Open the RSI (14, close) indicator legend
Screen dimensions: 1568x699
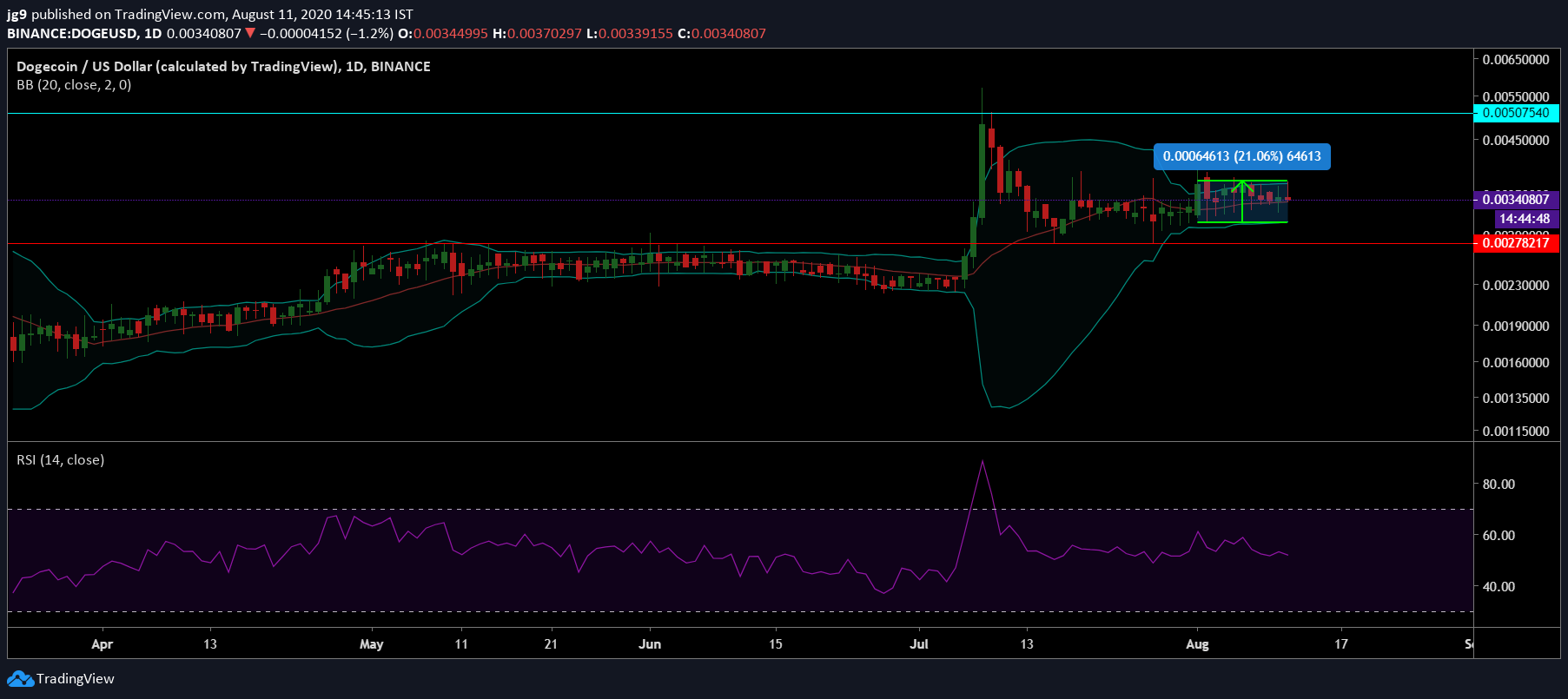[60, 460]
